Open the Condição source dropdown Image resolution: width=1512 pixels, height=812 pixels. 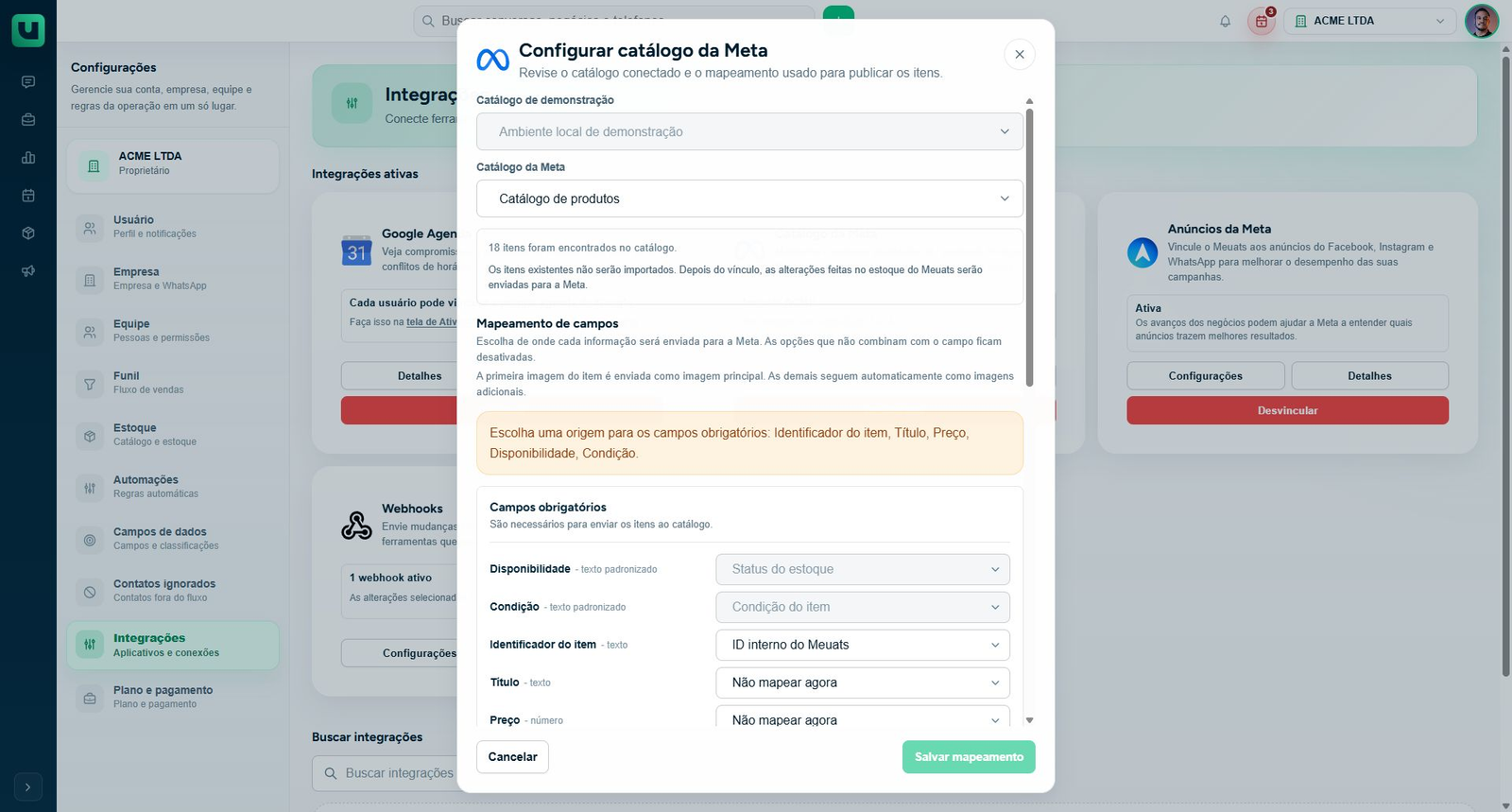point(863,607)
